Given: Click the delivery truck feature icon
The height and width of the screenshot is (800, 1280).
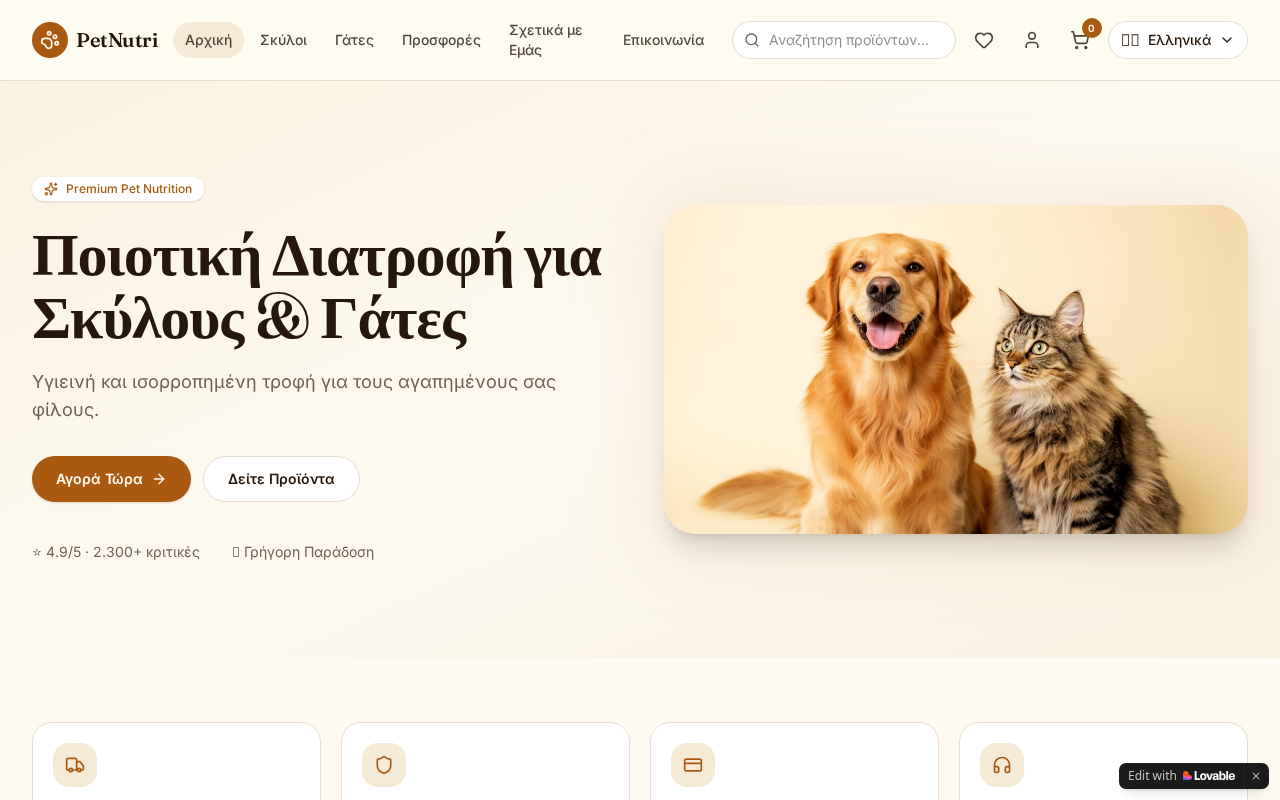Looking at the screenshot, I should tap(75, 765).
